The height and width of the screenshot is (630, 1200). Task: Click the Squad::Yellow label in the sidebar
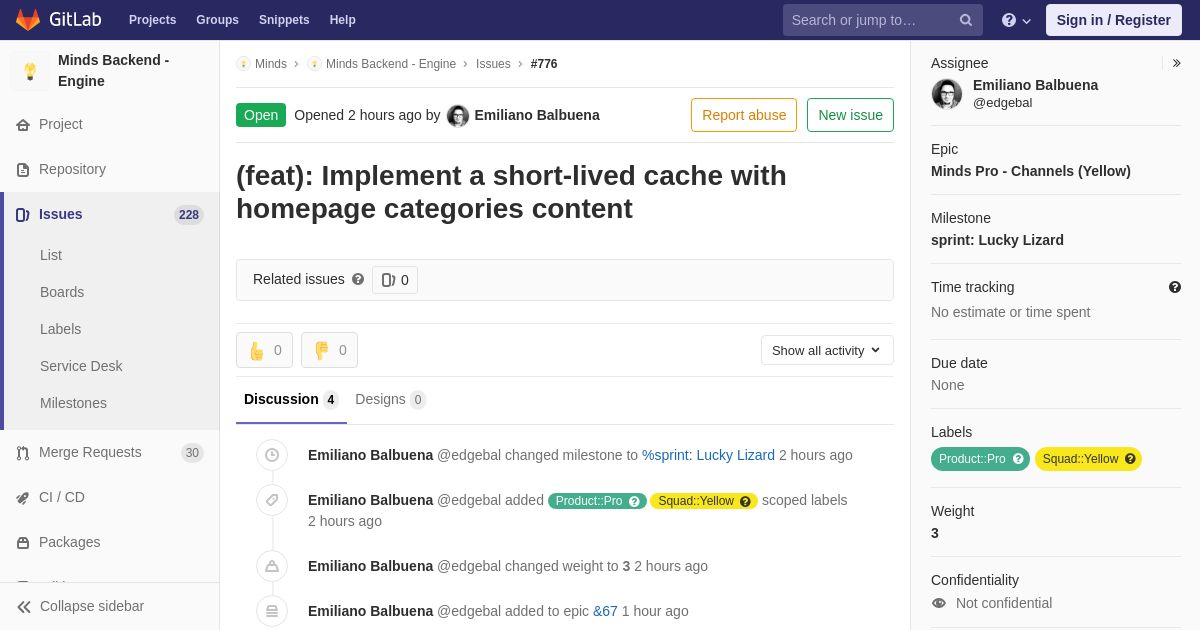coord(1088,459)
